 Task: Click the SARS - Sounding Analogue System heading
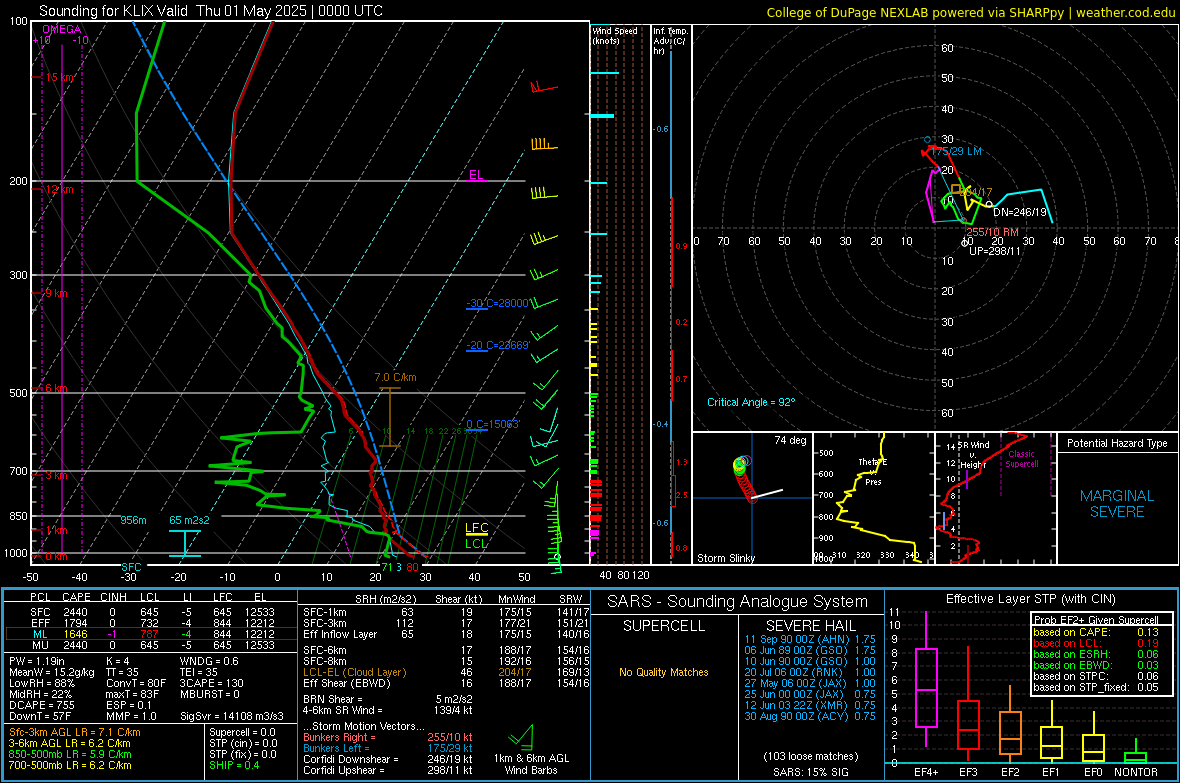point(738,601)
